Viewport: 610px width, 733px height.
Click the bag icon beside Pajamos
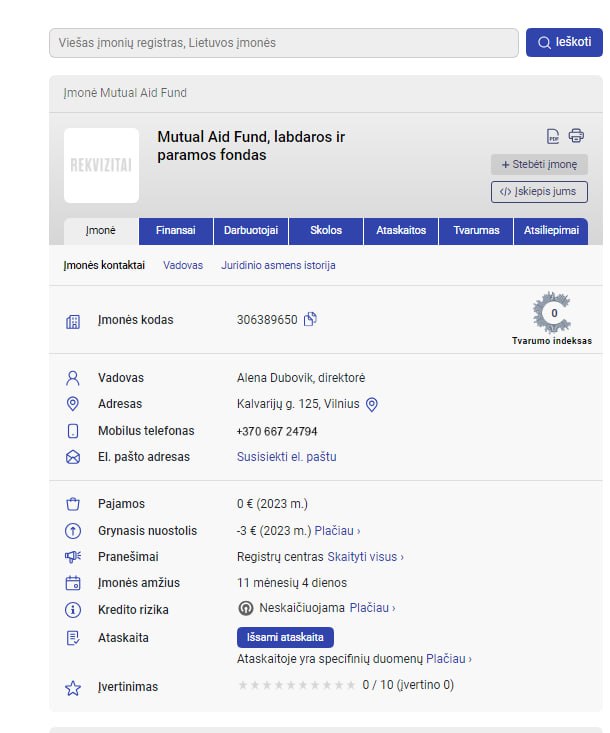(73, 504)
